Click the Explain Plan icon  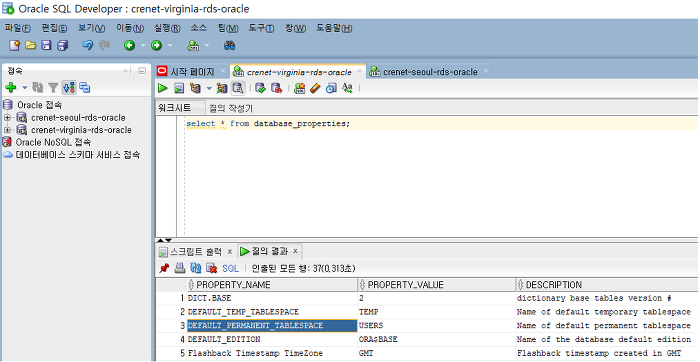[x=195, y=88]
